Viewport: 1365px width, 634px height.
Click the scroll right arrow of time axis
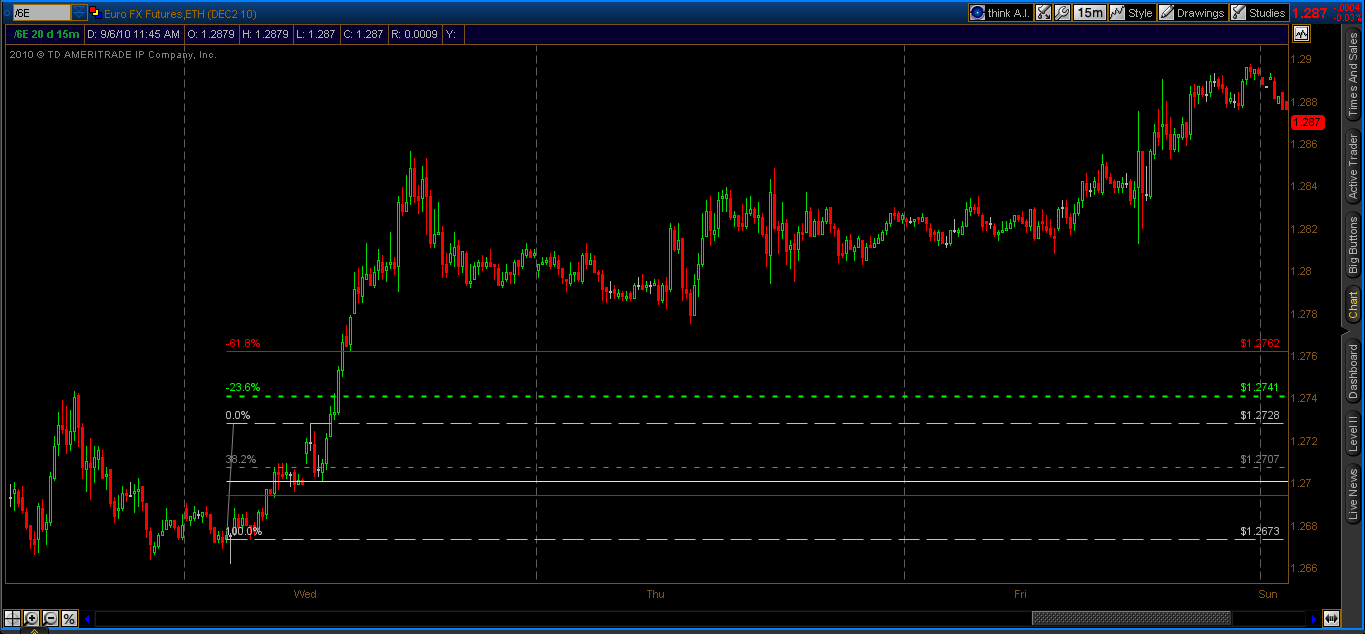tap(1312, 618)
